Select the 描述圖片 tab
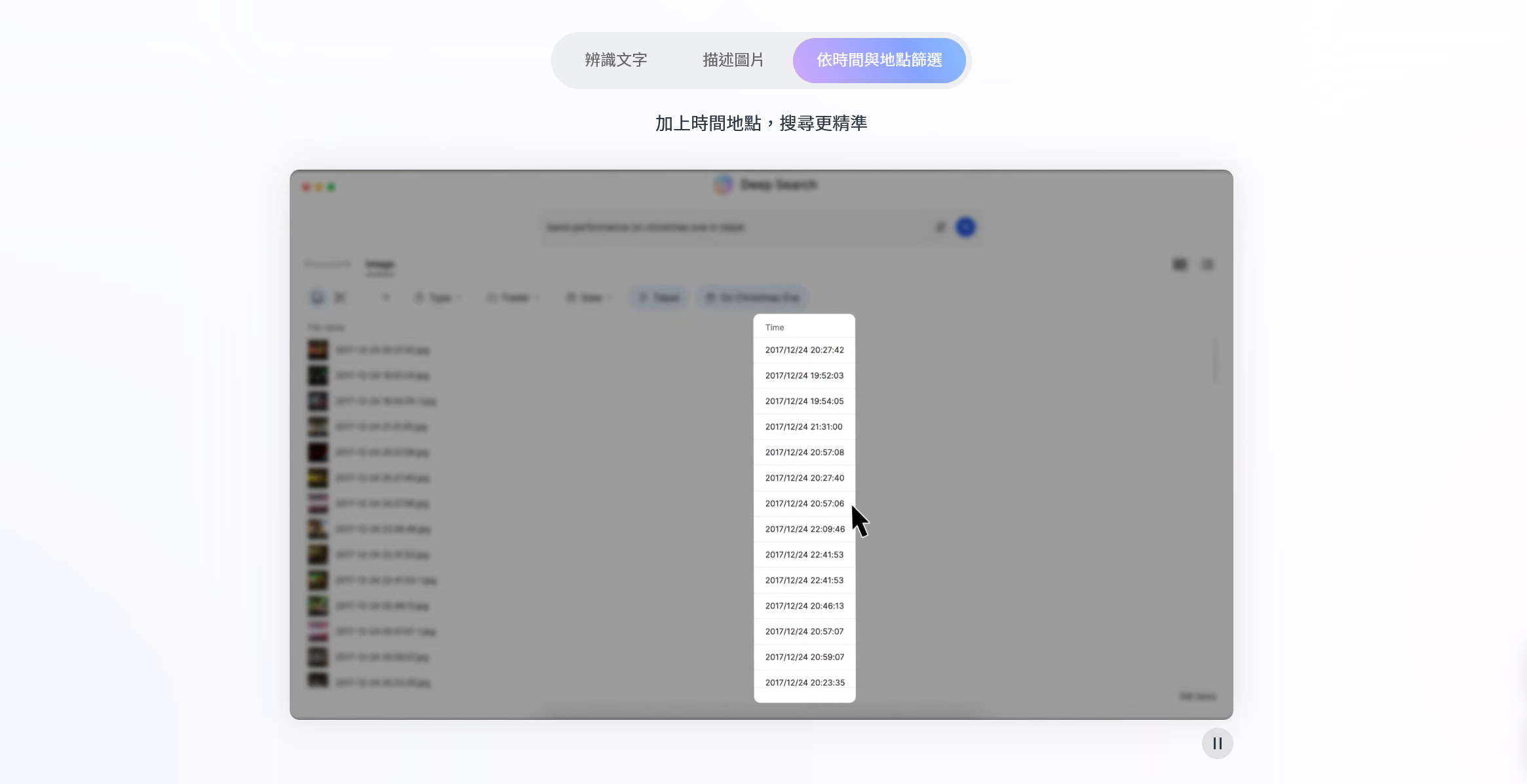The width and height of the screenshot is (1527, 784). (733, 60)
